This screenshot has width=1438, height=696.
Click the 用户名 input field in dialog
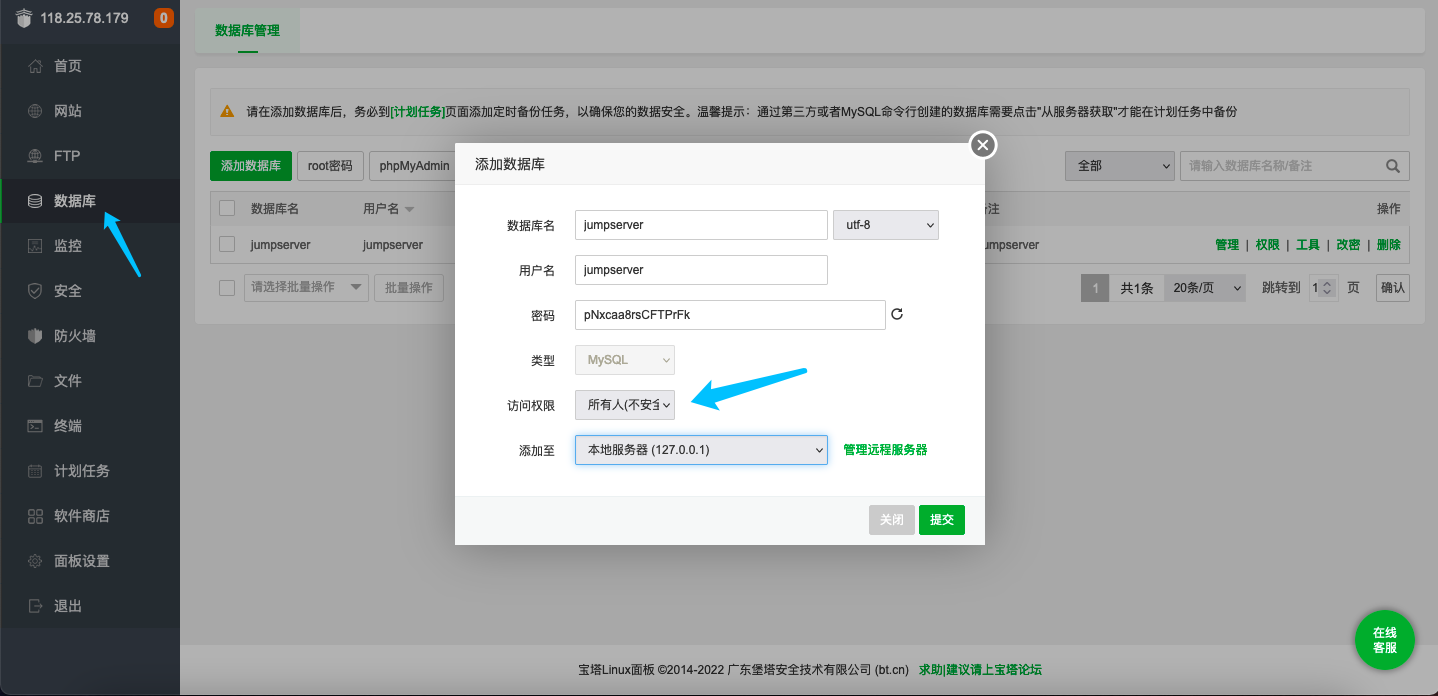click(701, 270)
